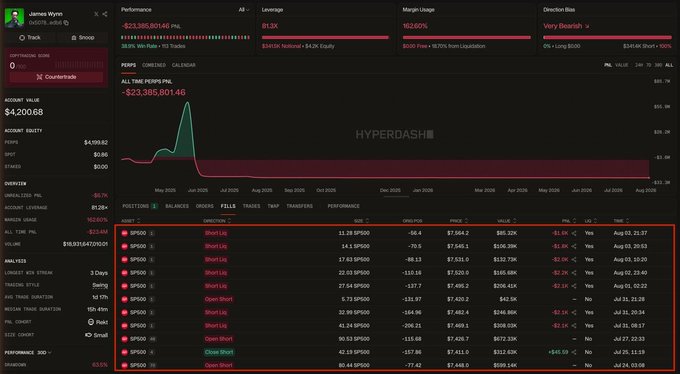Click SP500 asset icon in Jul 24, 03:08 row
This screenshot has width=680, height=374.
pos(124,365)
